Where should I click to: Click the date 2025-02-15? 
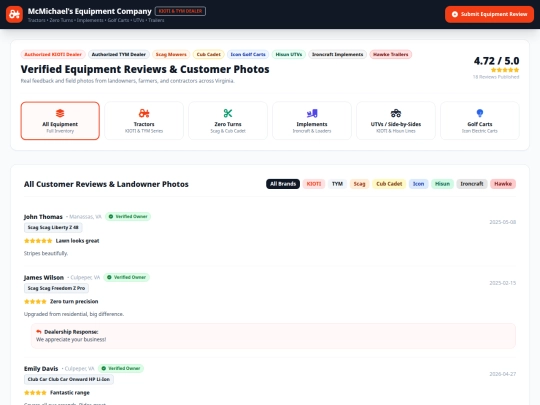click(502, 283)
